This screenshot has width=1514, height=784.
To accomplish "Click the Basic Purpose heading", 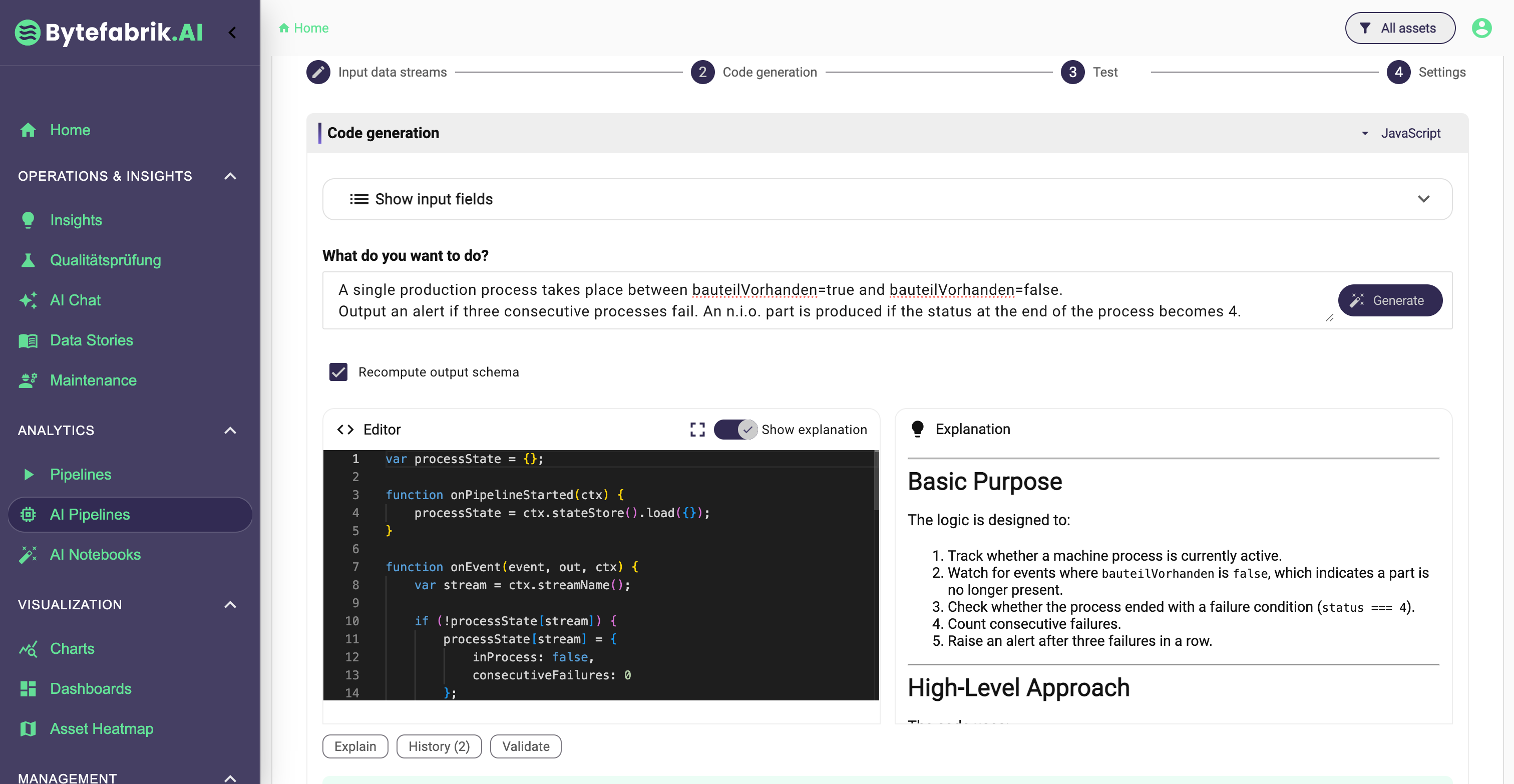I will point(984,481).
